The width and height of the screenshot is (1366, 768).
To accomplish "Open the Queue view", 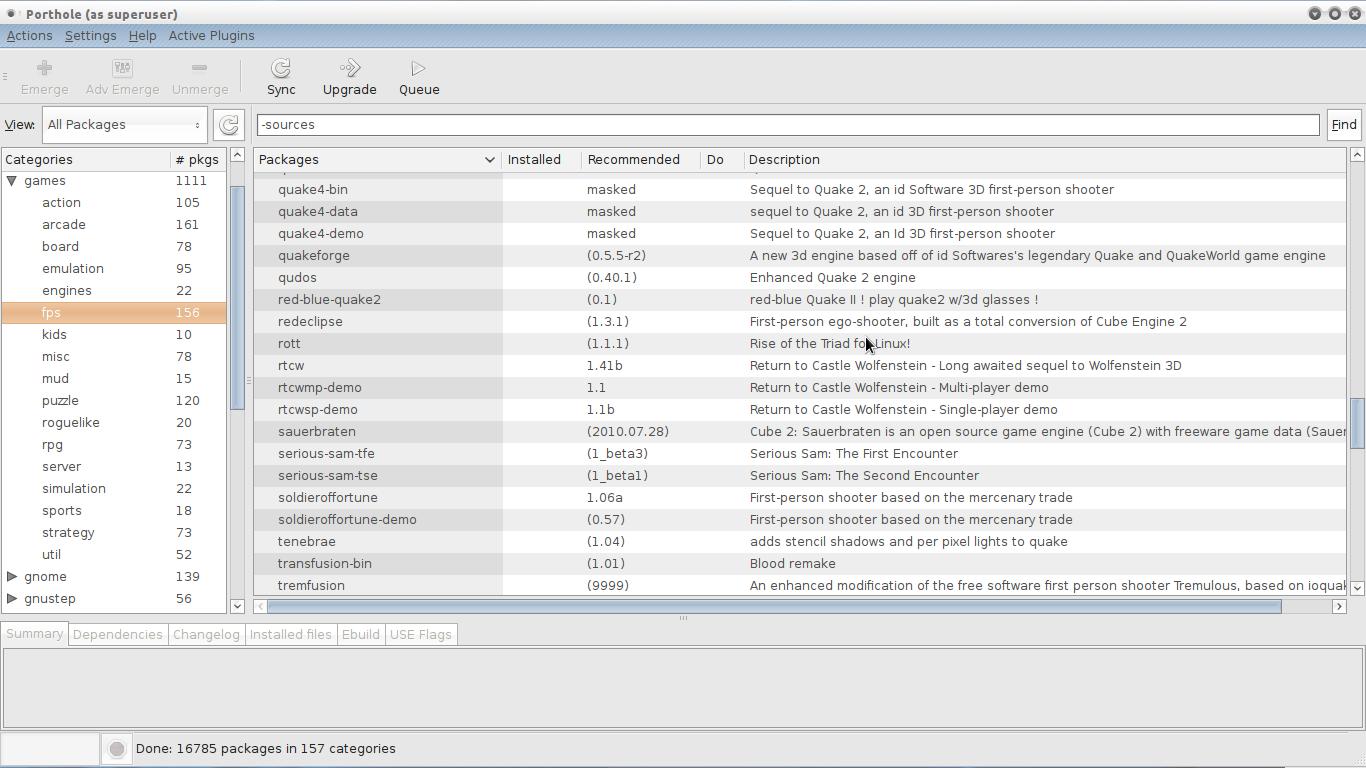I will point(419,77).
